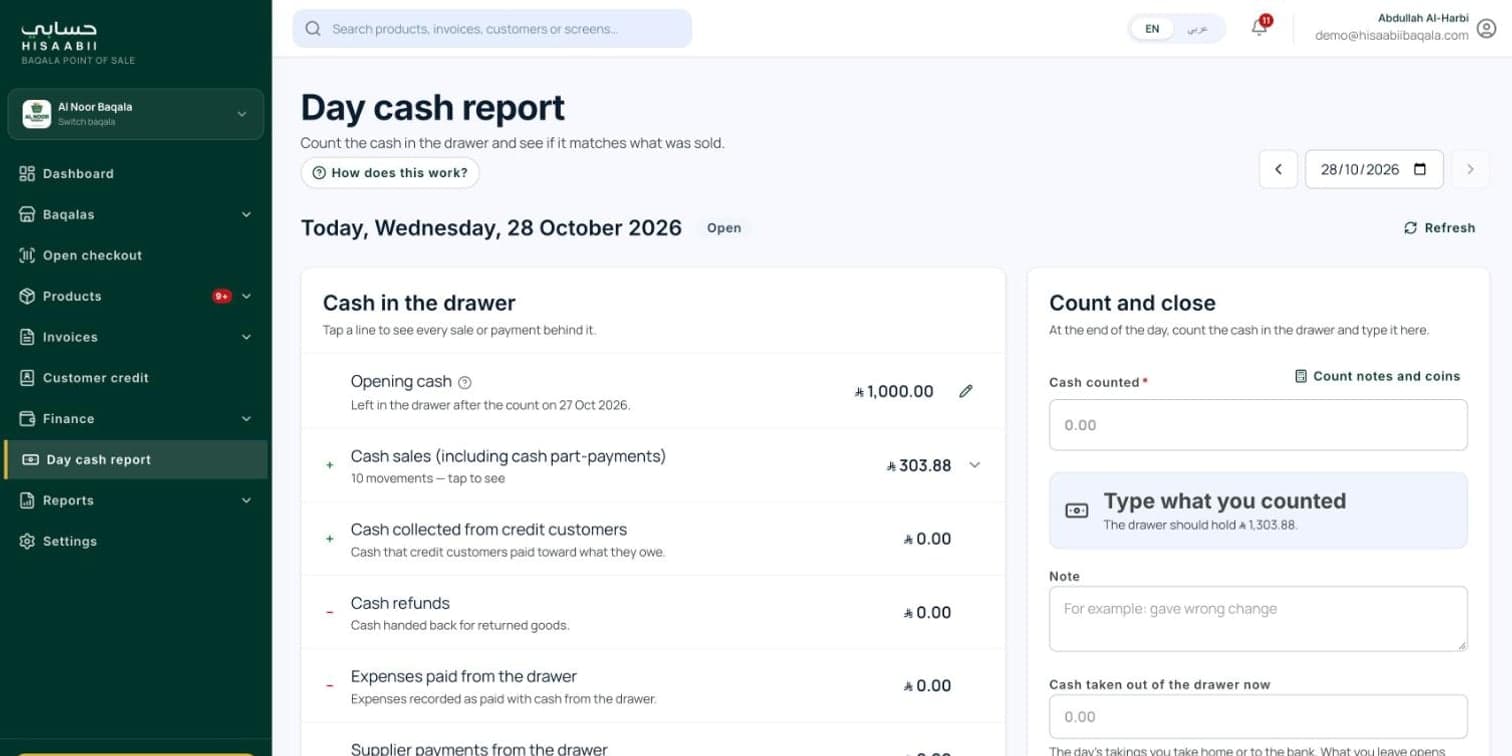Refresh the day cash report

[1439, 228]
